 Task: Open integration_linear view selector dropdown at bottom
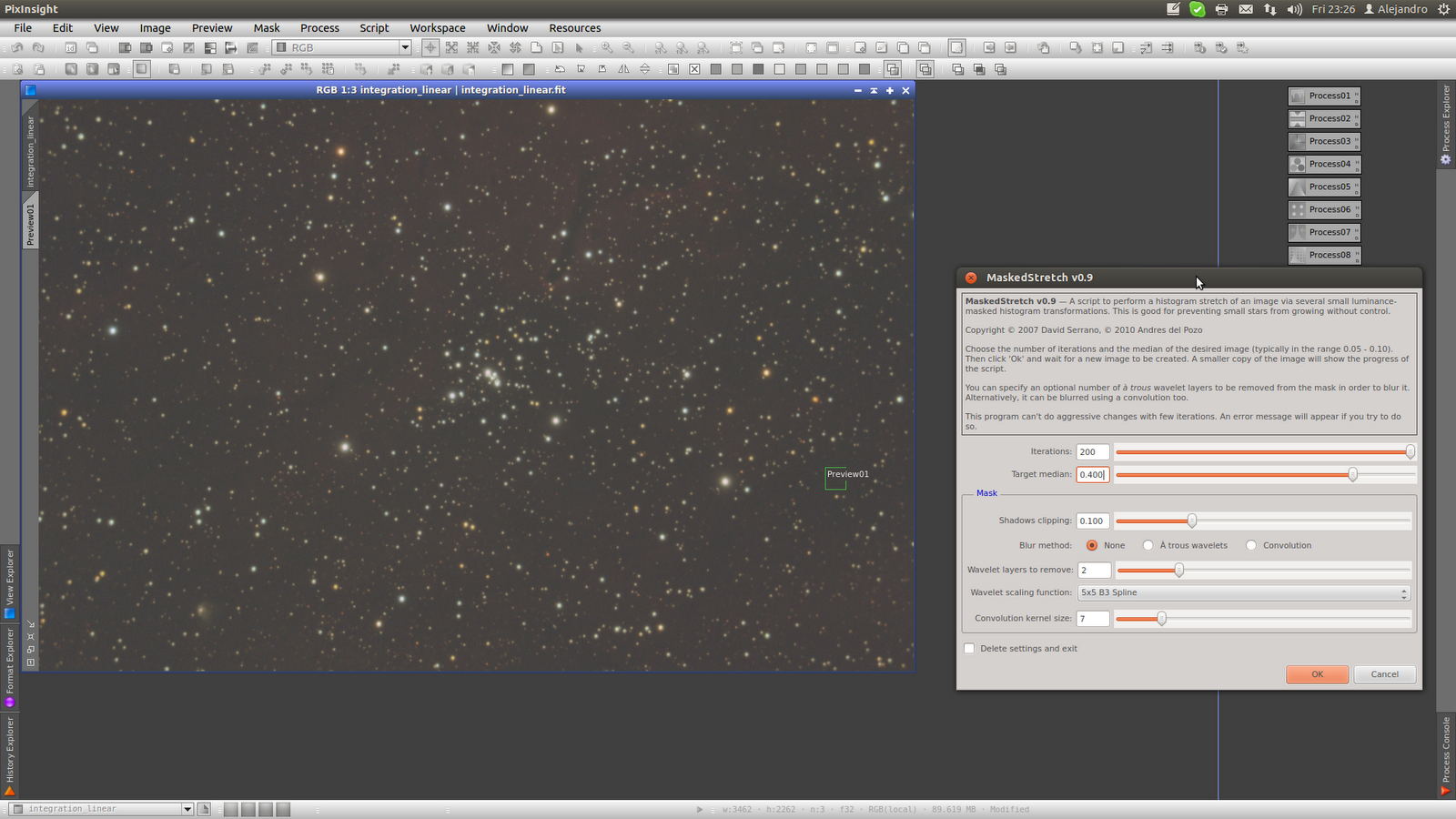pos(101,809)
